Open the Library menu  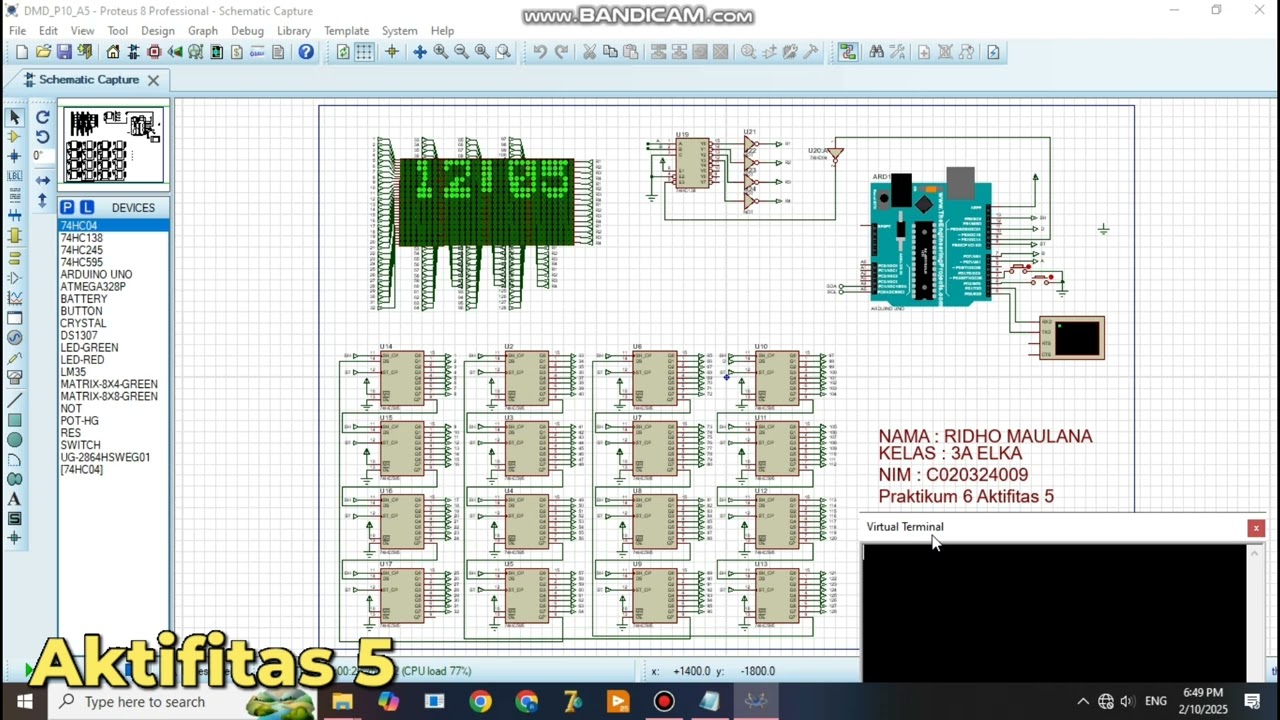click(294, 31)
